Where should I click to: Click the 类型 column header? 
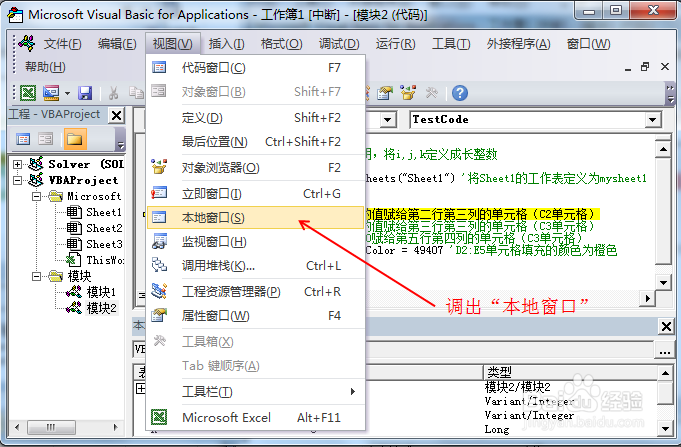tap(571, 372)
